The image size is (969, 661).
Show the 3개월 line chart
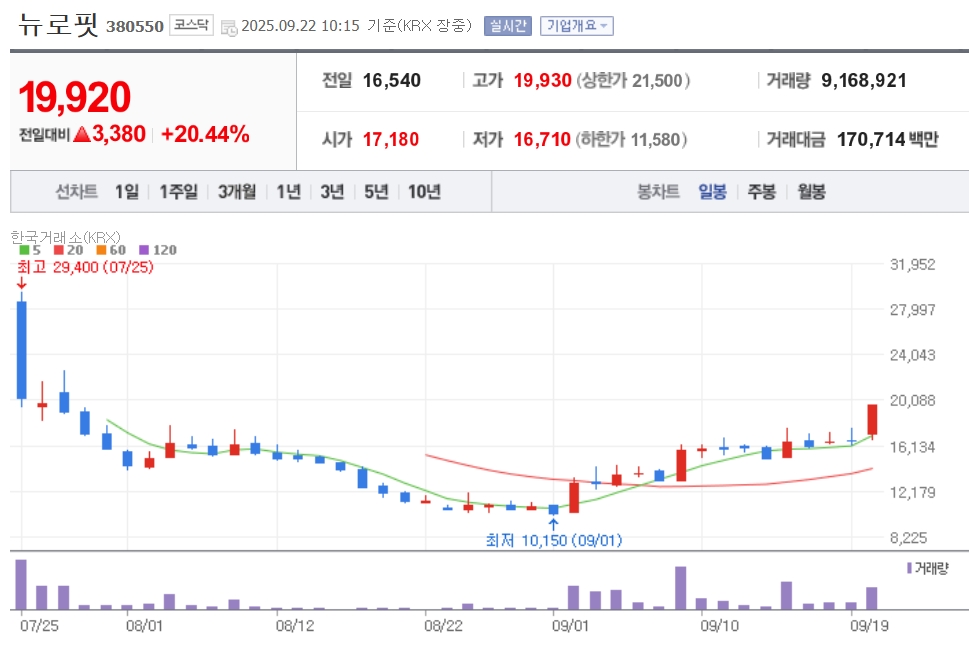pos(237,192)
